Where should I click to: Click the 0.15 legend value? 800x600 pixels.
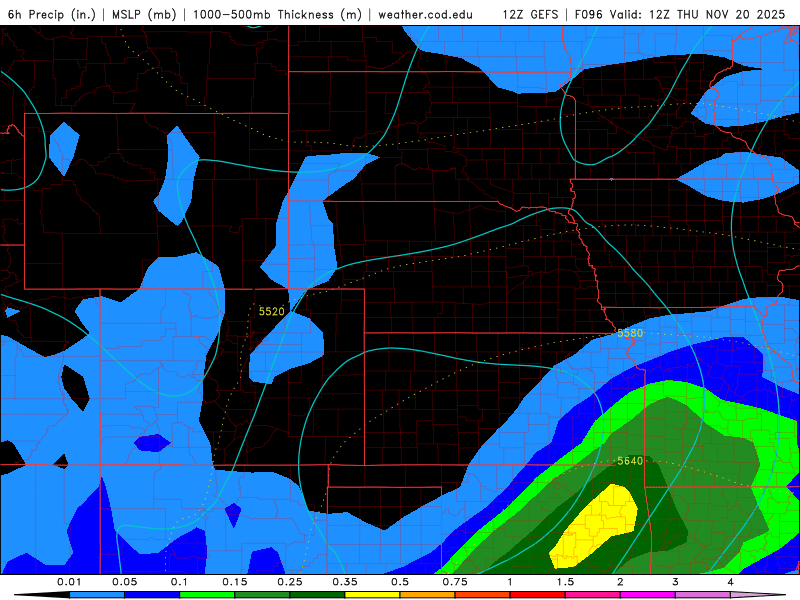235,582
